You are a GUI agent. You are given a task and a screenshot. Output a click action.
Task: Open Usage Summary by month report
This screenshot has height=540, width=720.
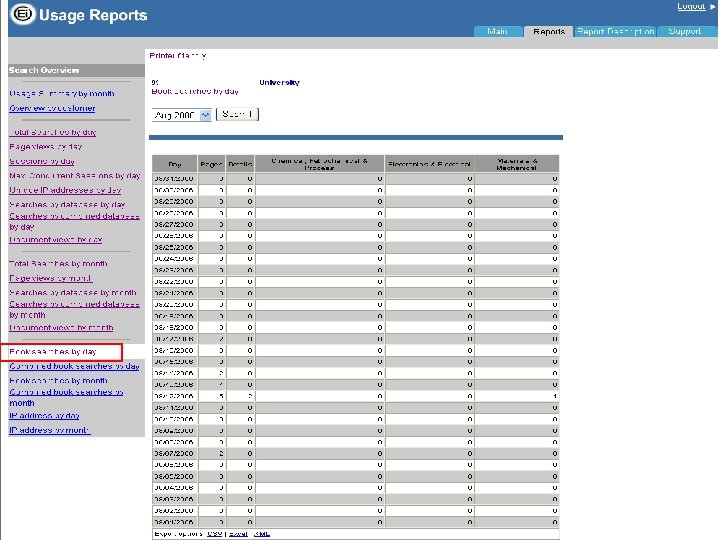[x=61, y=93]
